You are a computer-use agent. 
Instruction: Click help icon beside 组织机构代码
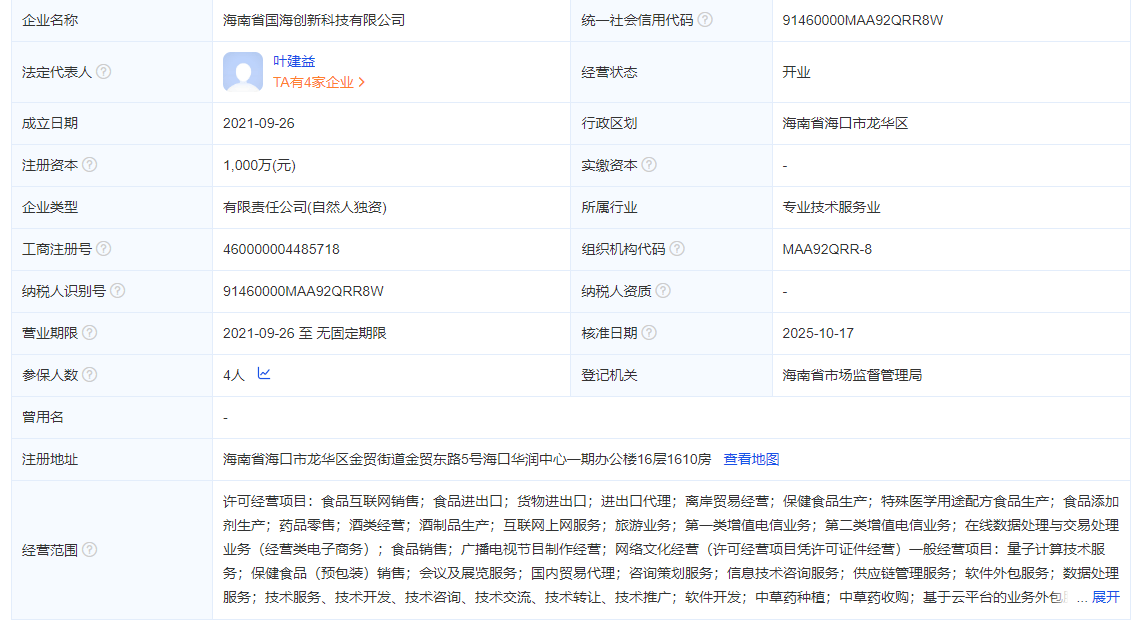point(677,249)
